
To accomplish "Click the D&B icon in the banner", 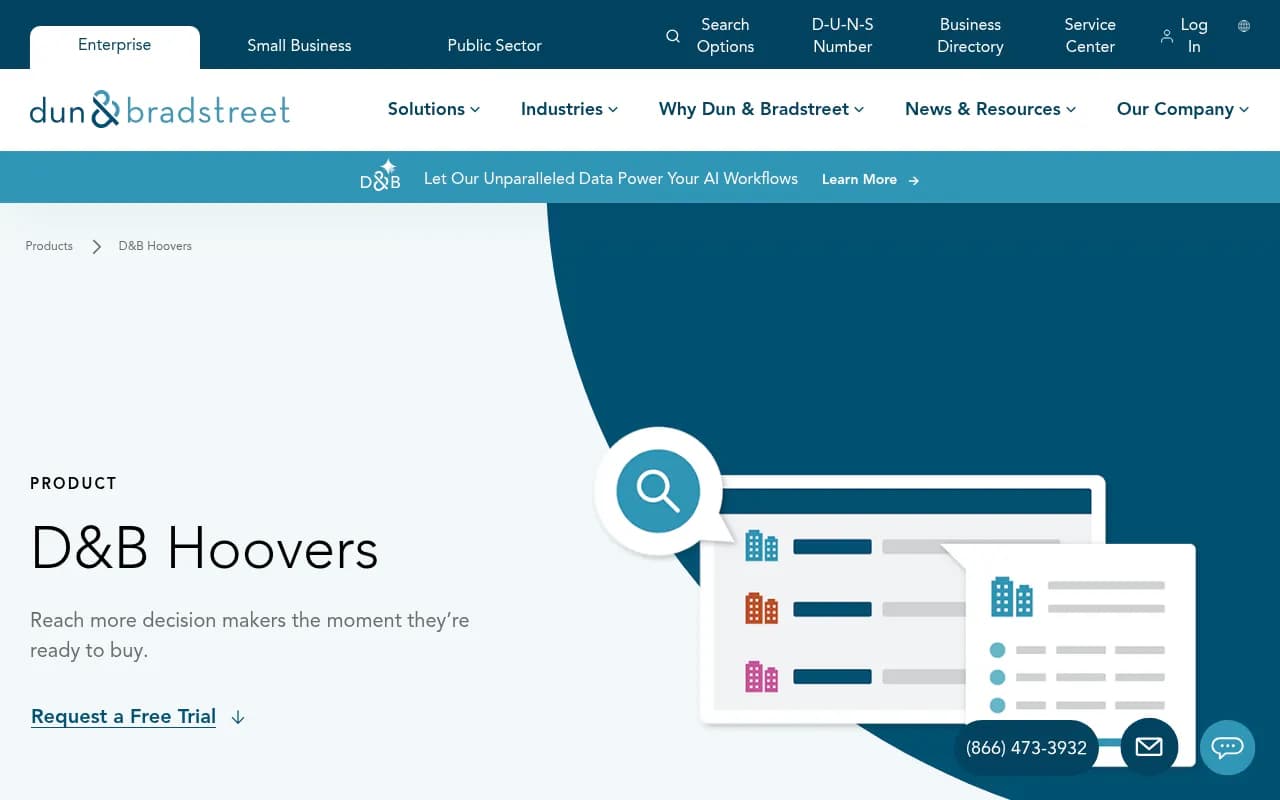I will pyautogui.click(x=380, y=177).
